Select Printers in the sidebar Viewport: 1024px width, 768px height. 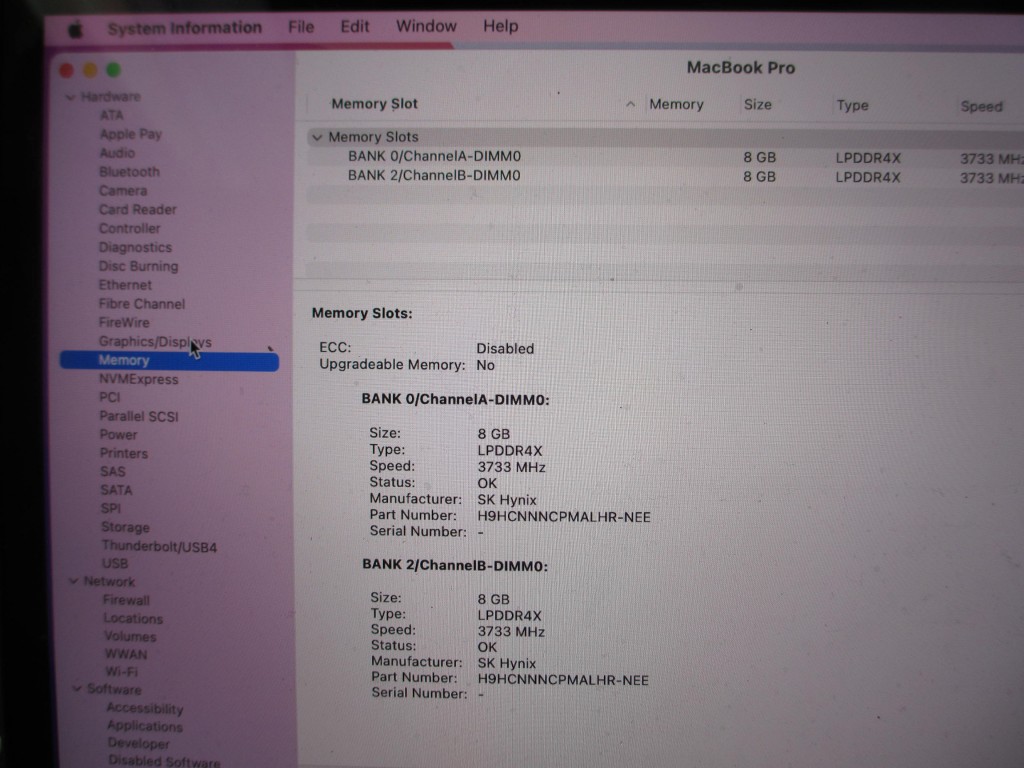coord(123,453)
